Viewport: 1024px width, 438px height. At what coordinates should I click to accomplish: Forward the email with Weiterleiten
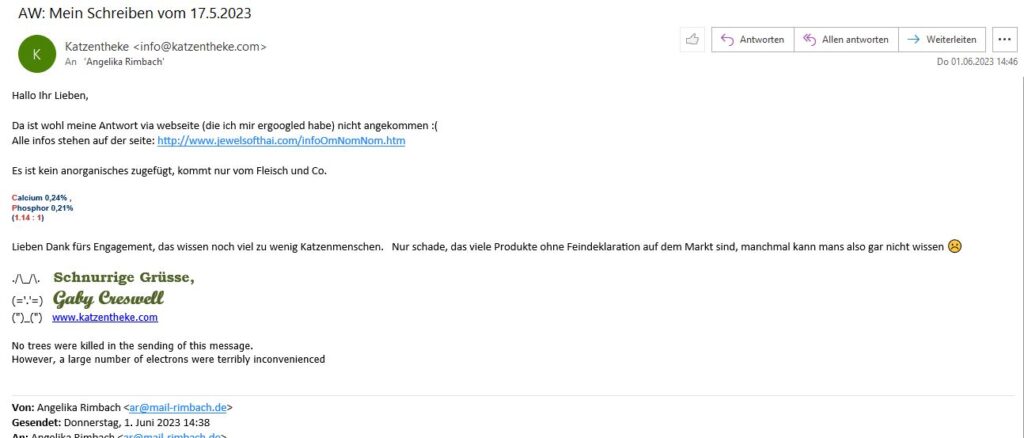[942, 40]
